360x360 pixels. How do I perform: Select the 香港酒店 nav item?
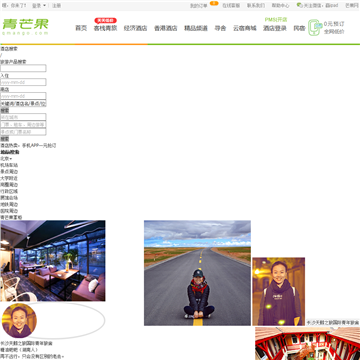click(166, 28)
